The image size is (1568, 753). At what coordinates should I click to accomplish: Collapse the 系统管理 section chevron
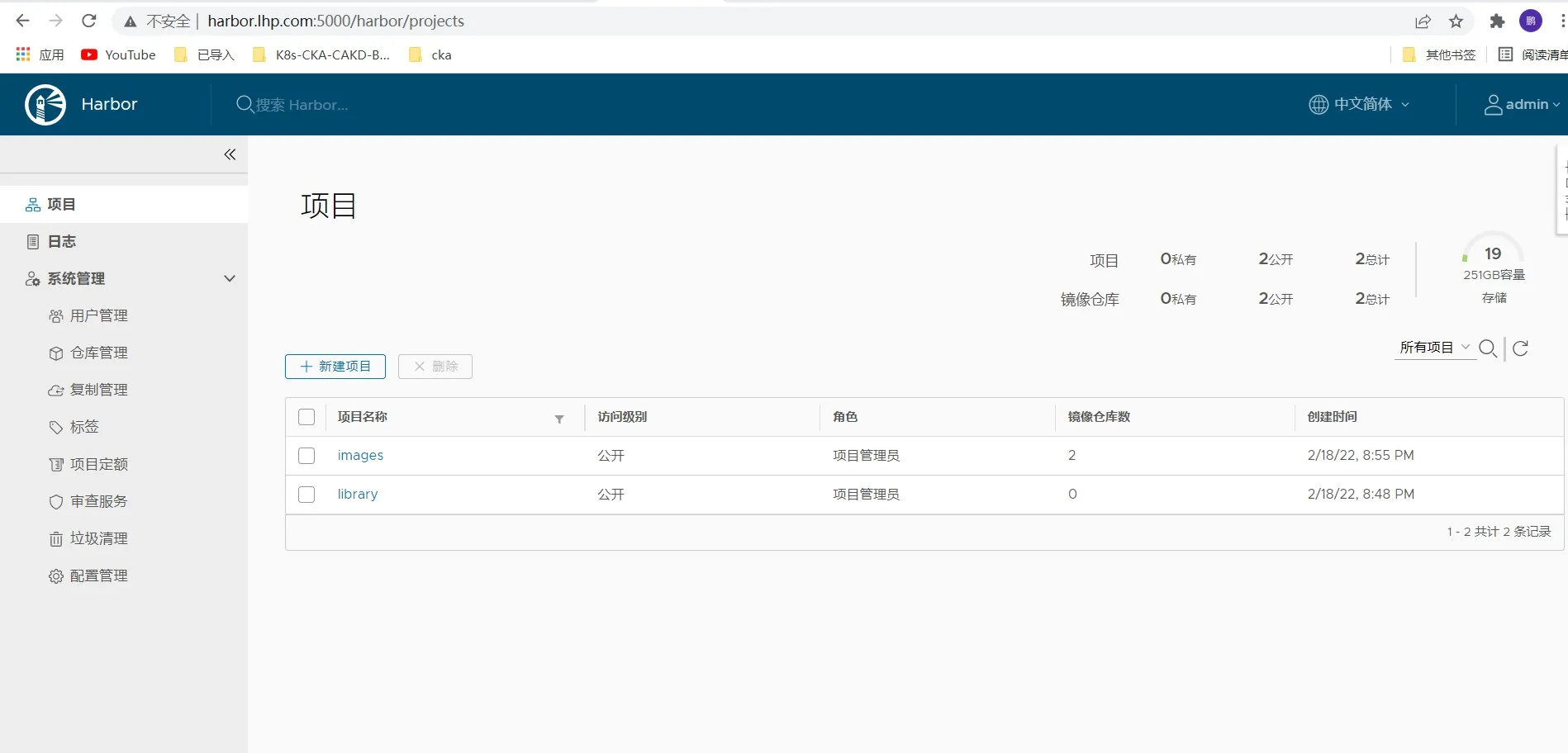tap(230, 278)
